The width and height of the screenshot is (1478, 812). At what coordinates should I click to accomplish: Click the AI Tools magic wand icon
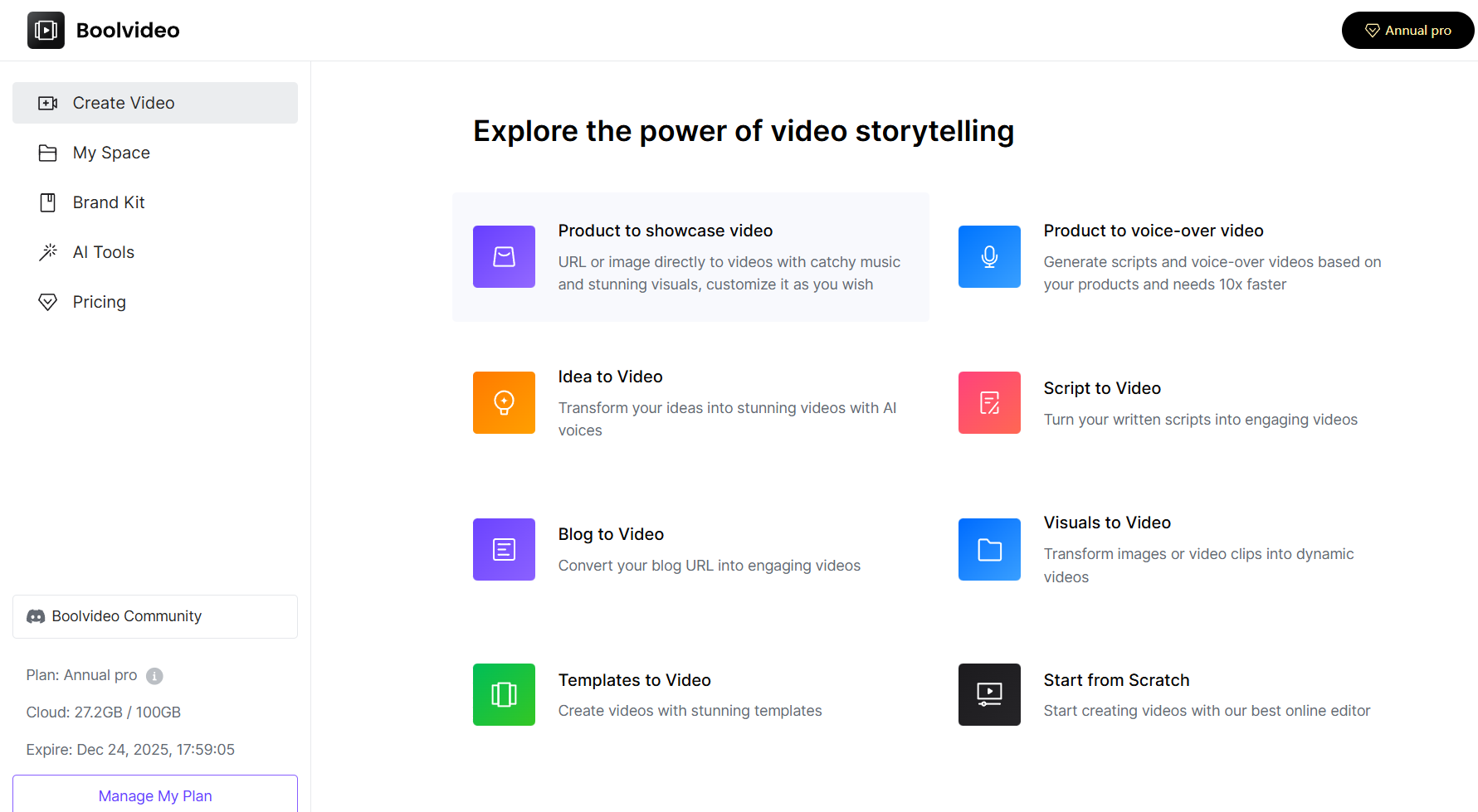coord(48,252)
